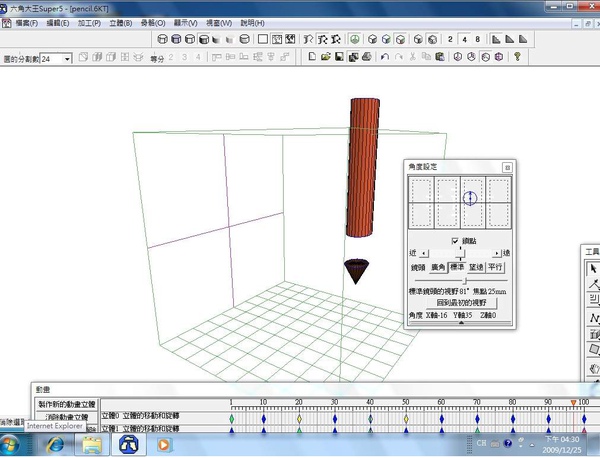Click the number 4 toolbar button

click(x=464, y=39)
